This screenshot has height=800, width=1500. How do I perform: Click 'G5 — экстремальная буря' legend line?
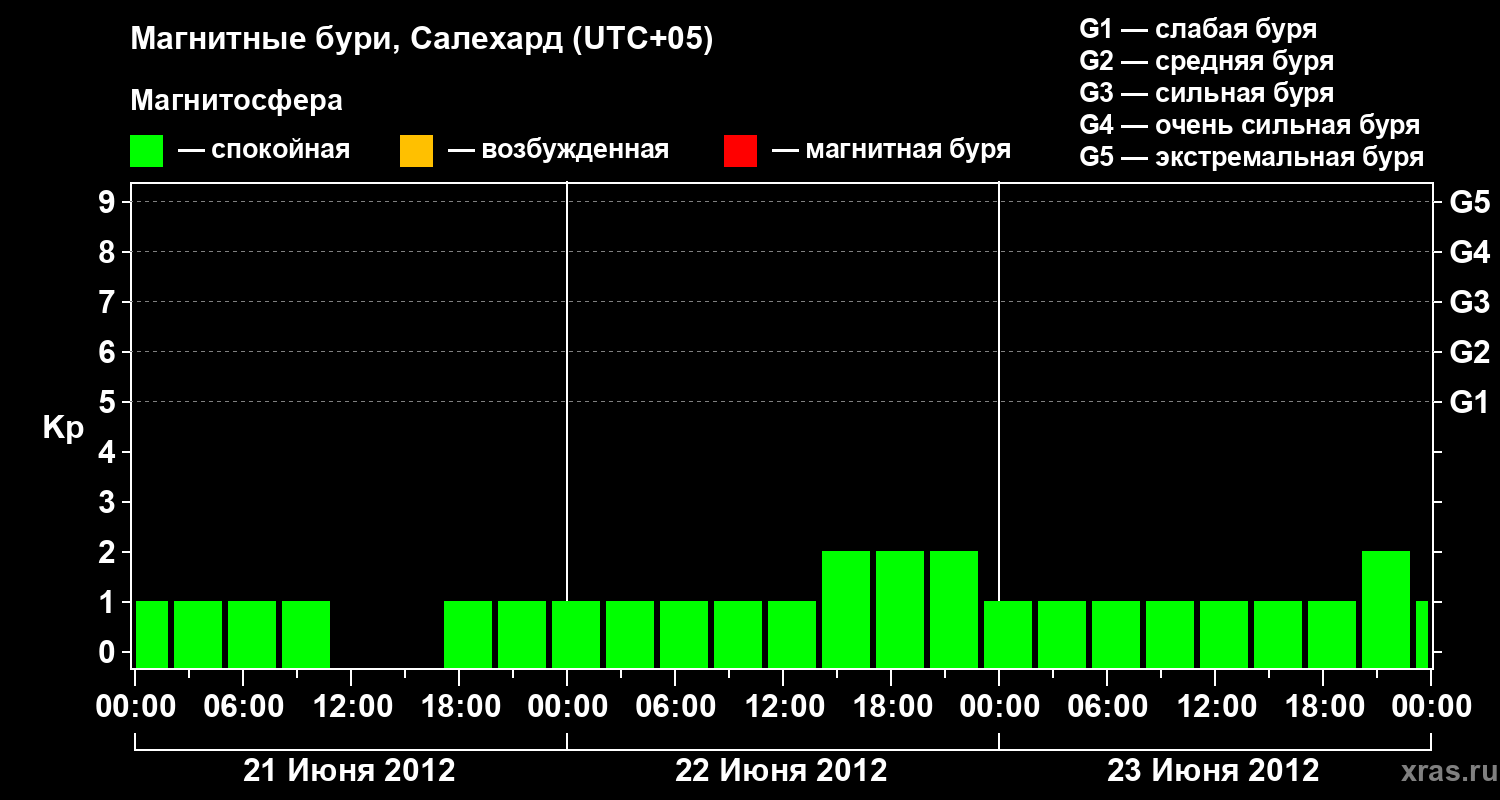coord(1251,157)
